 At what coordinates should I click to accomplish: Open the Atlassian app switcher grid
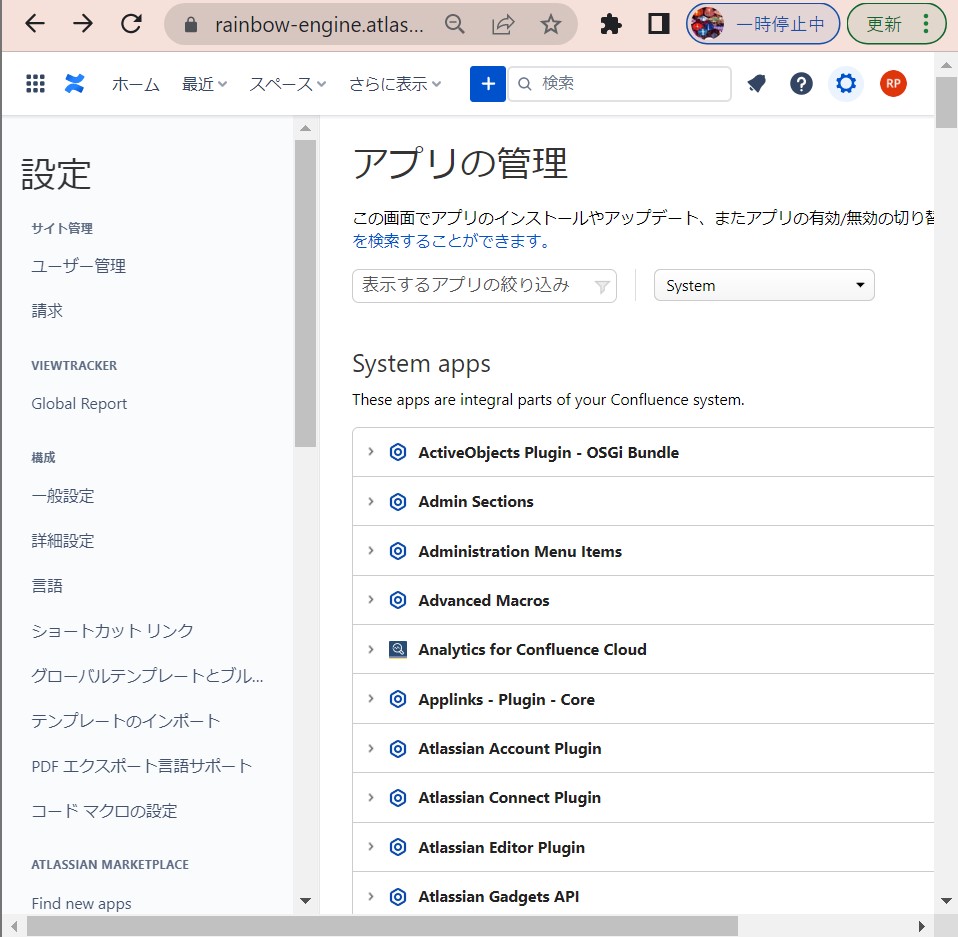pos(35,84)
